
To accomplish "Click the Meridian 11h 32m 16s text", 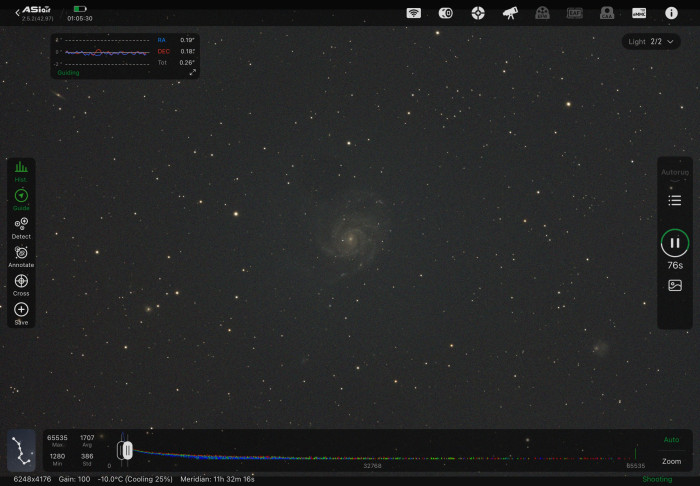I will click(x=217, y=479).
